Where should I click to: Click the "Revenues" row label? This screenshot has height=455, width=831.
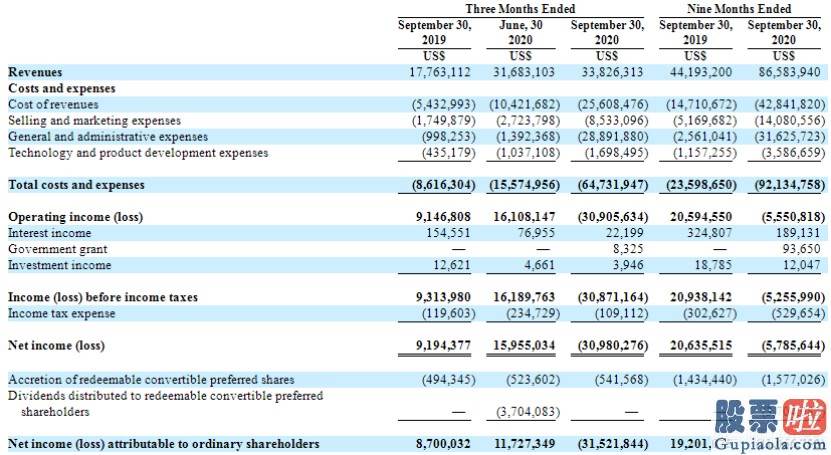[x=35, y=72]
